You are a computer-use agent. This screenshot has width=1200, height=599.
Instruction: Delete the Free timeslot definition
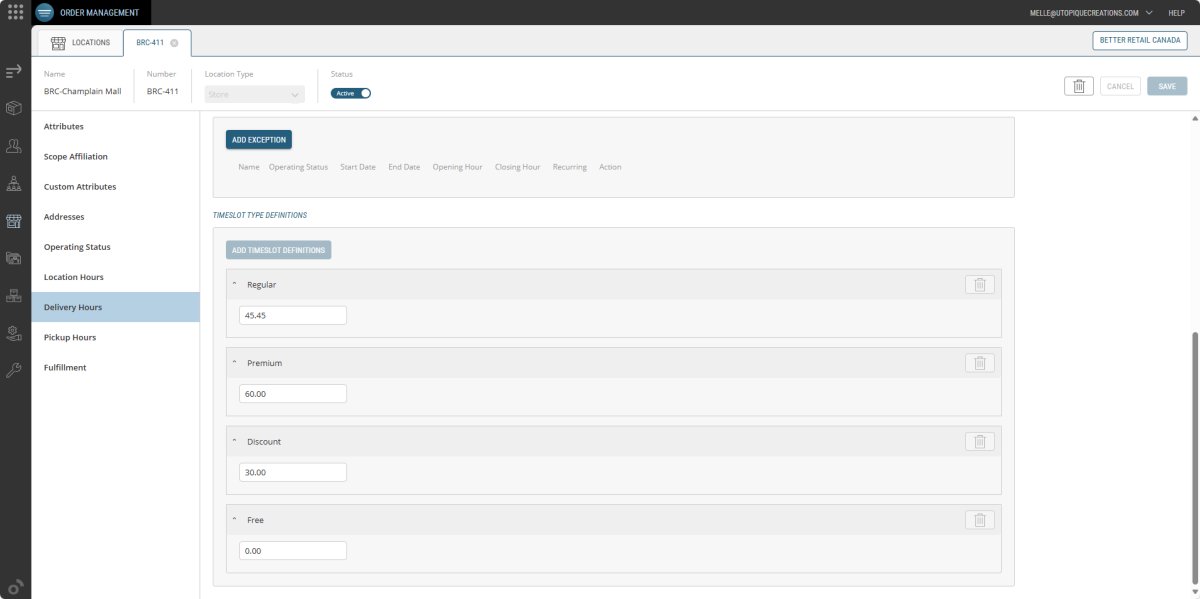tap(979, 520)
